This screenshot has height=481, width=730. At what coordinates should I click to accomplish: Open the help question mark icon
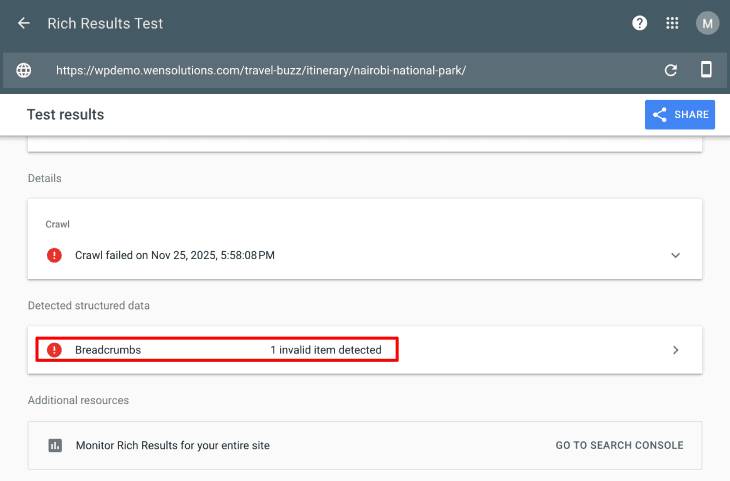tap(639, 23)
